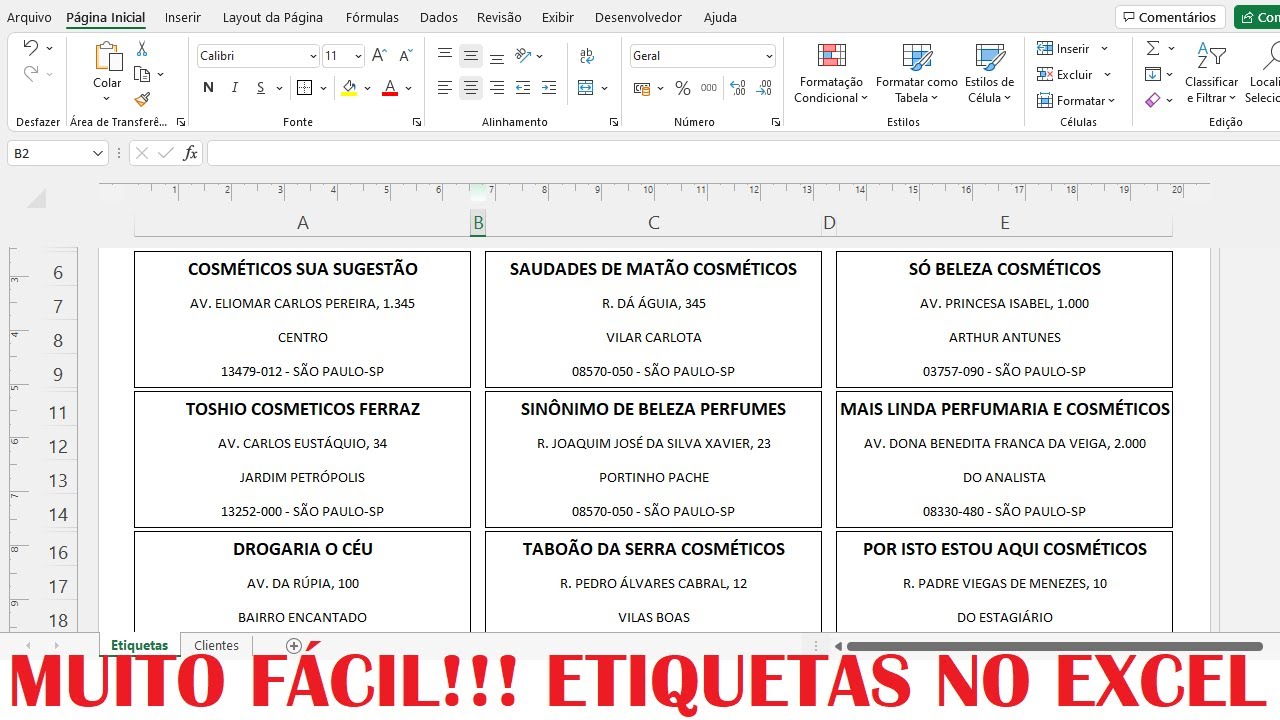Click the new sheet plus icon

click(x=294, y=646)
